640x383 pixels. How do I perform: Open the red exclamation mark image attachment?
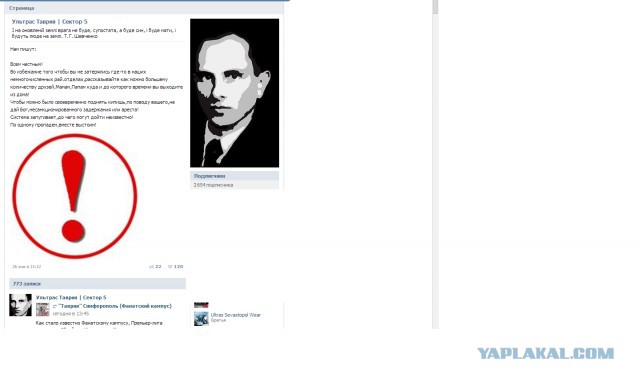[75, 197]
